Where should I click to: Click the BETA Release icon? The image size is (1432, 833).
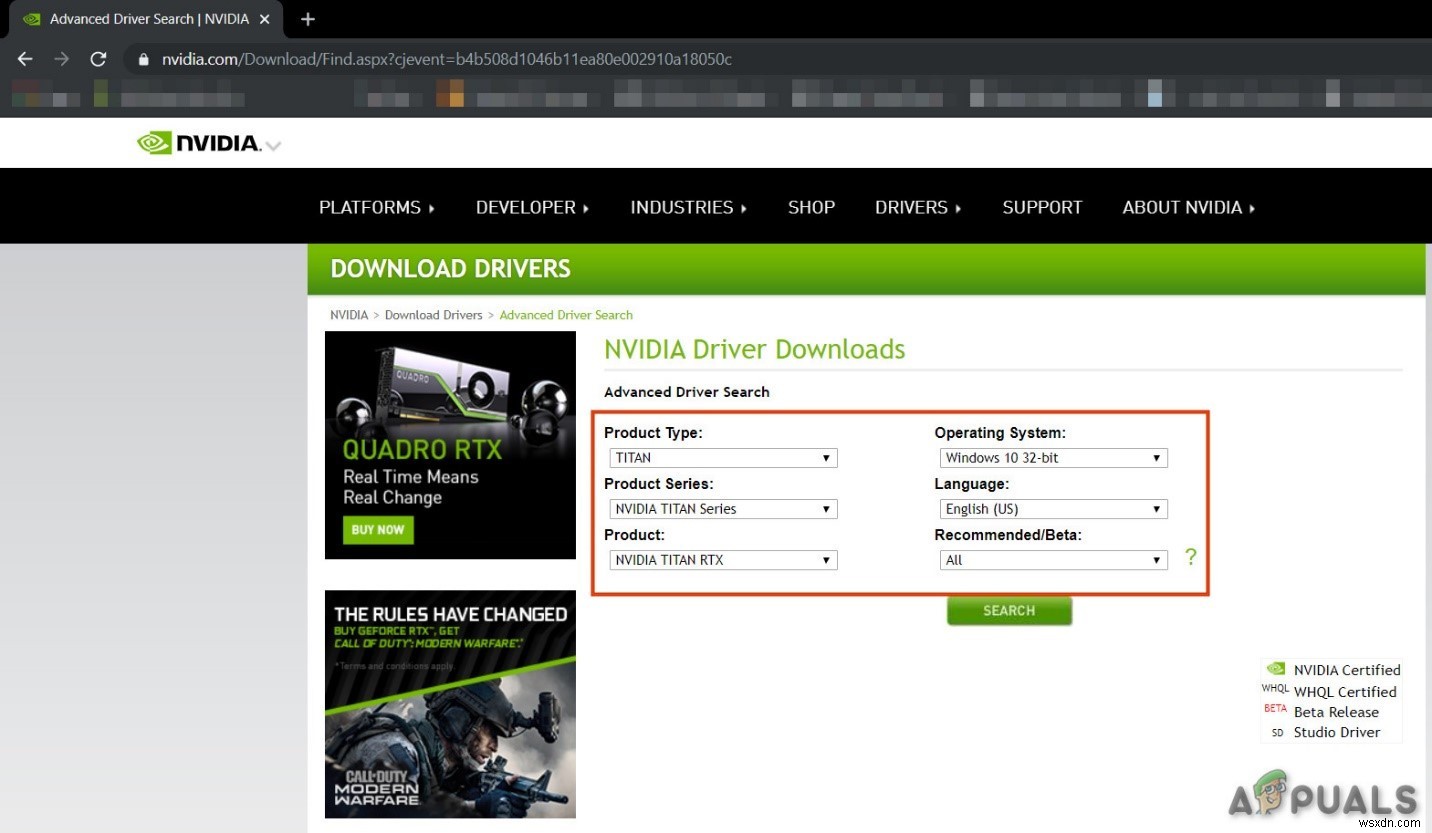coord(1275,710)
